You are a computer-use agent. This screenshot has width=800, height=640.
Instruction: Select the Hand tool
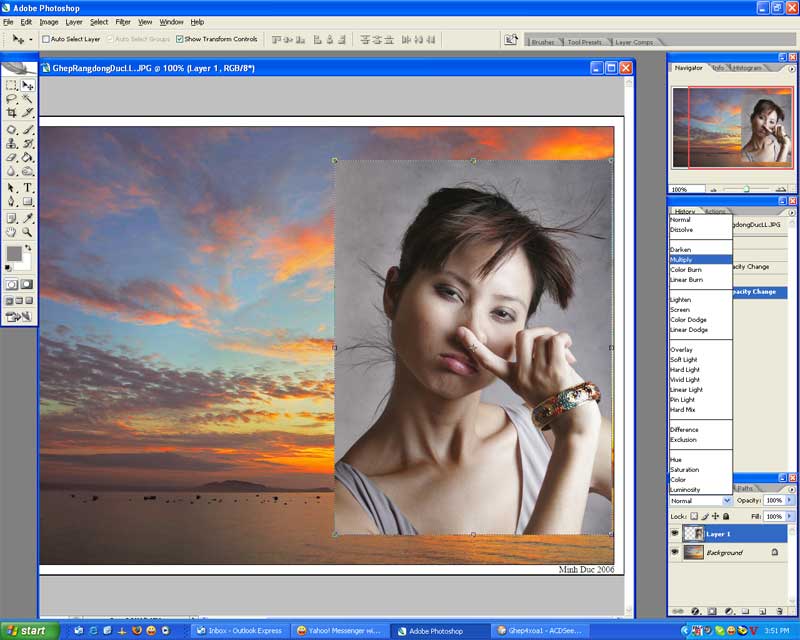pos(11,232)
